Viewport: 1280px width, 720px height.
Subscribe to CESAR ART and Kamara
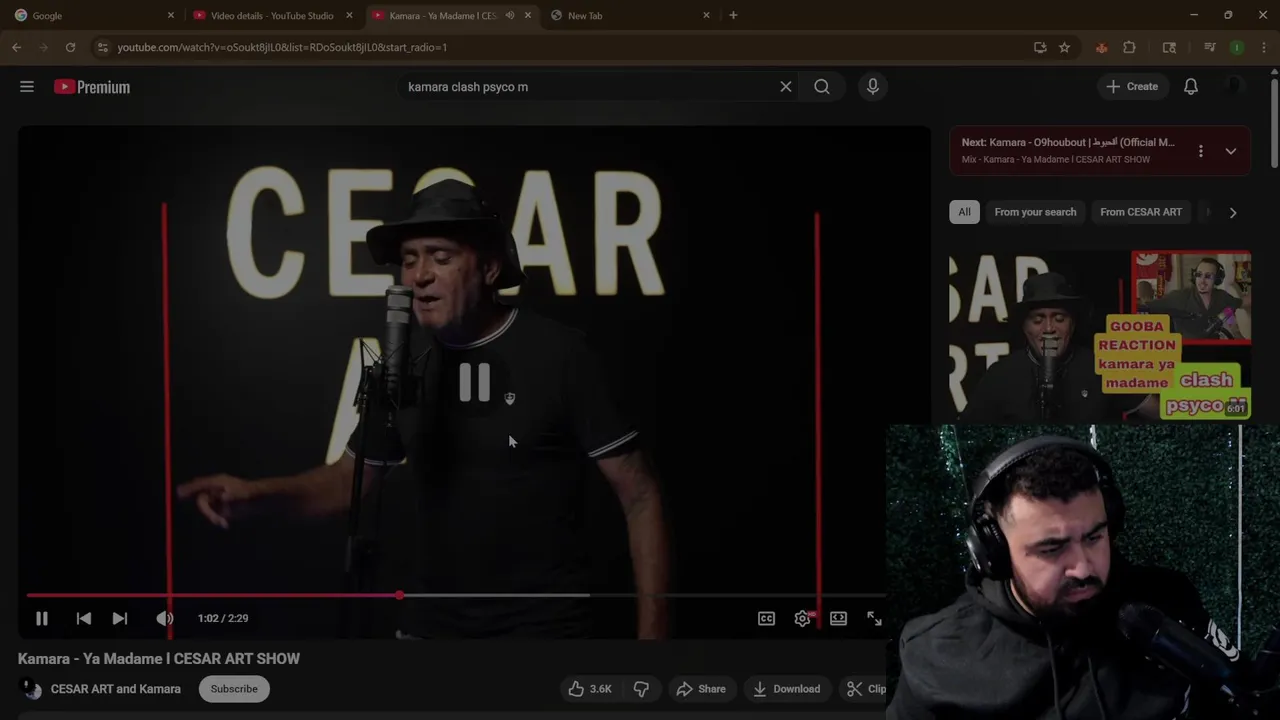(234, 689)
